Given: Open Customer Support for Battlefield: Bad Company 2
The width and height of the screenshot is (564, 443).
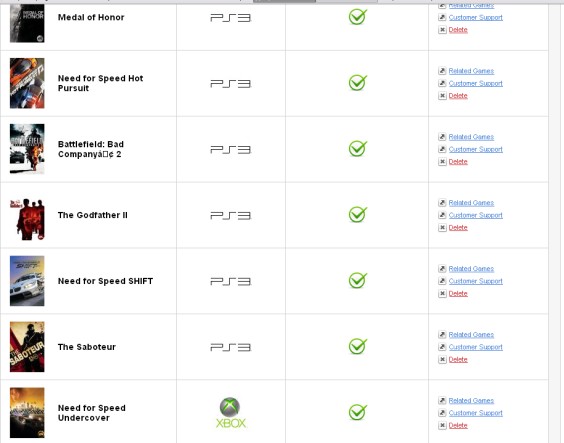Looking at the screenshot, I should [476, 149].
